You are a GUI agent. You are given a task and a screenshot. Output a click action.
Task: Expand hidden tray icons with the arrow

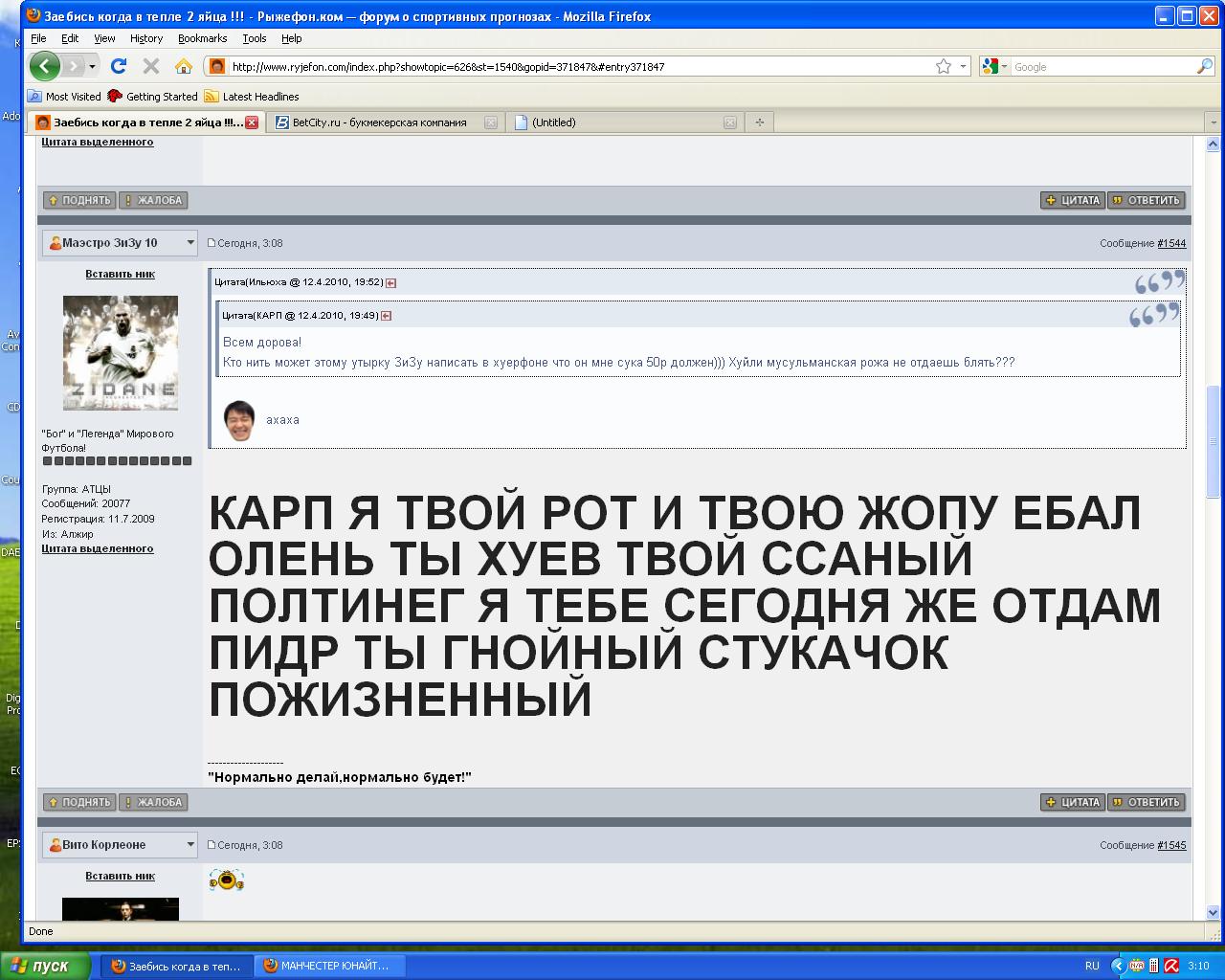1118,966
